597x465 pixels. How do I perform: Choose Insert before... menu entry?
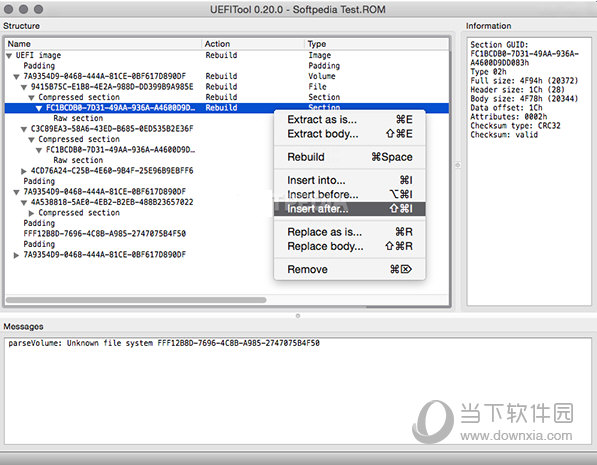click(x=350, y=194)
